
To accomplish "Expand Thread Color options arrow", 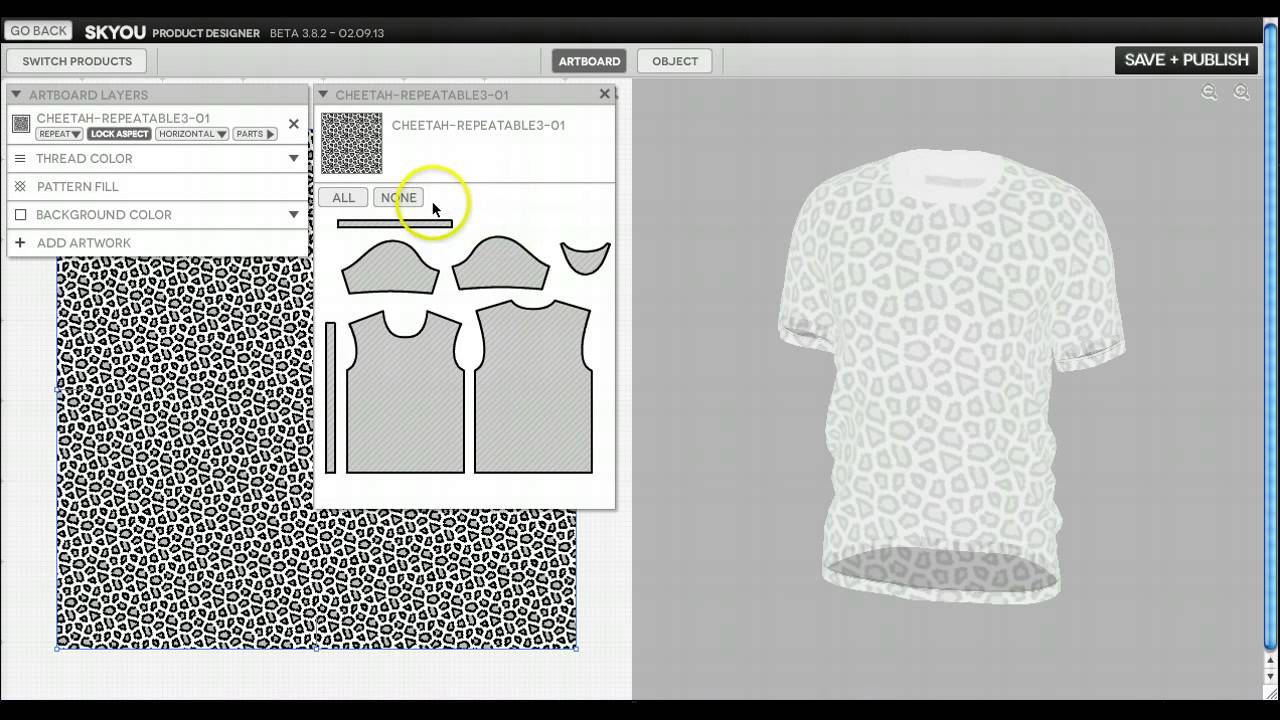I will coord(294,158).
